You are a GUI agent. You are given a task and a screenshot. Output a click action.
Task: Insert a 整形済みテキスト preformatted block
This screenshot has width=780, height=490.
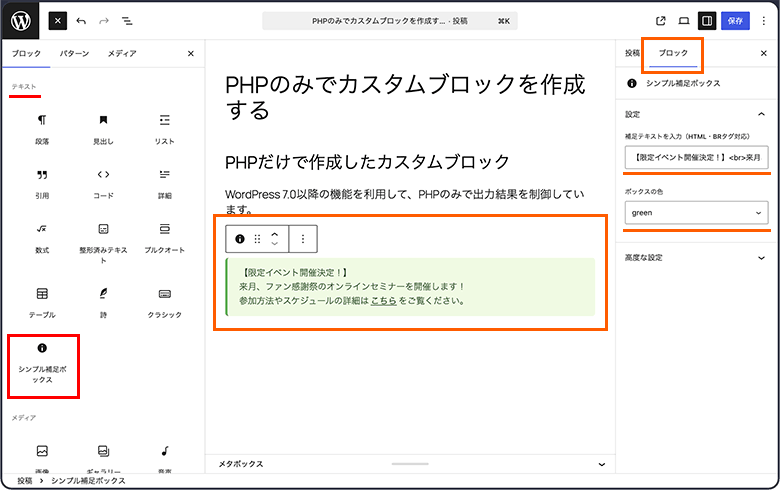[x=103, y=243]
